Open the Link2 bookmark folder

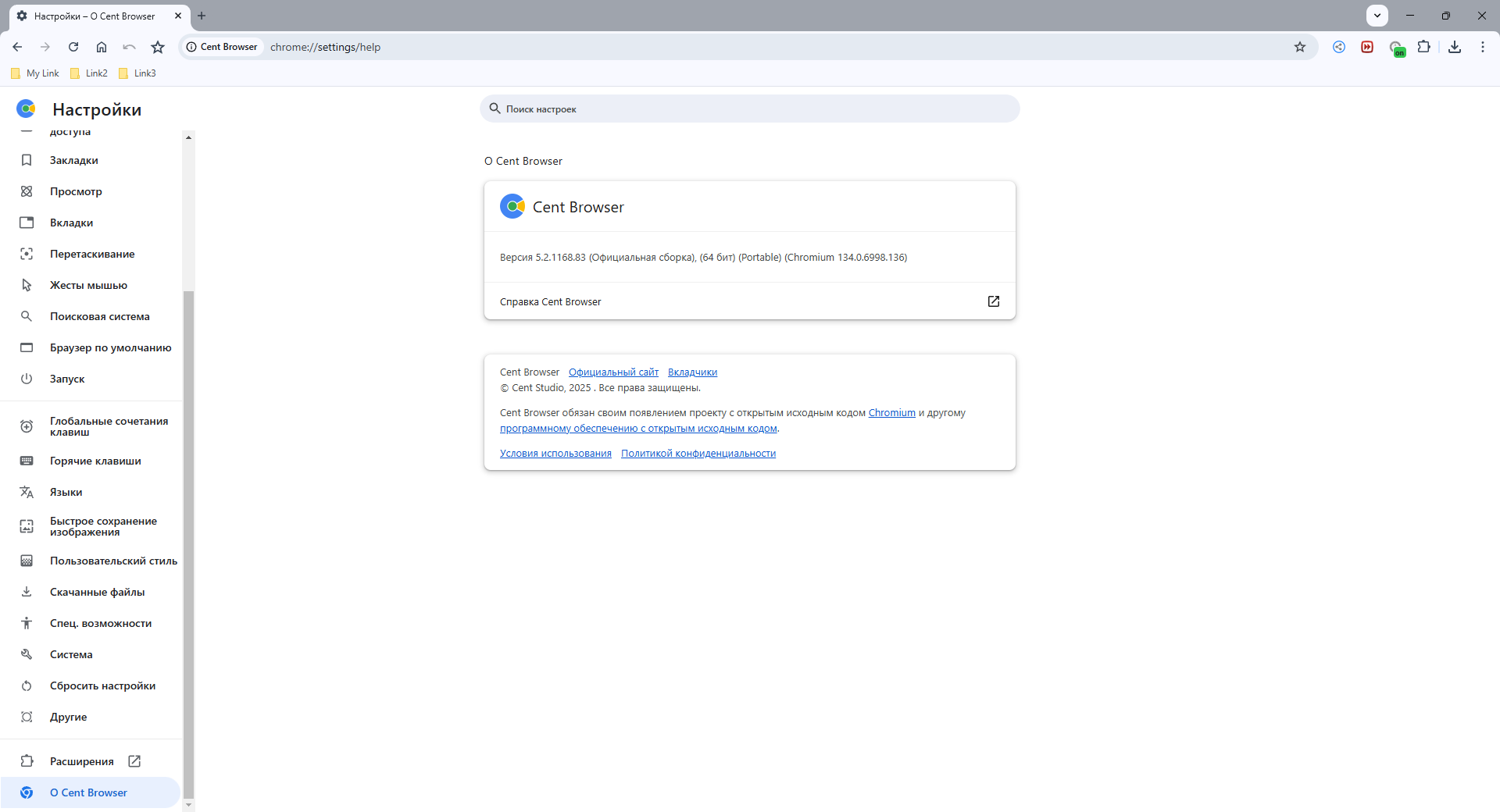[x=89, y=73]
